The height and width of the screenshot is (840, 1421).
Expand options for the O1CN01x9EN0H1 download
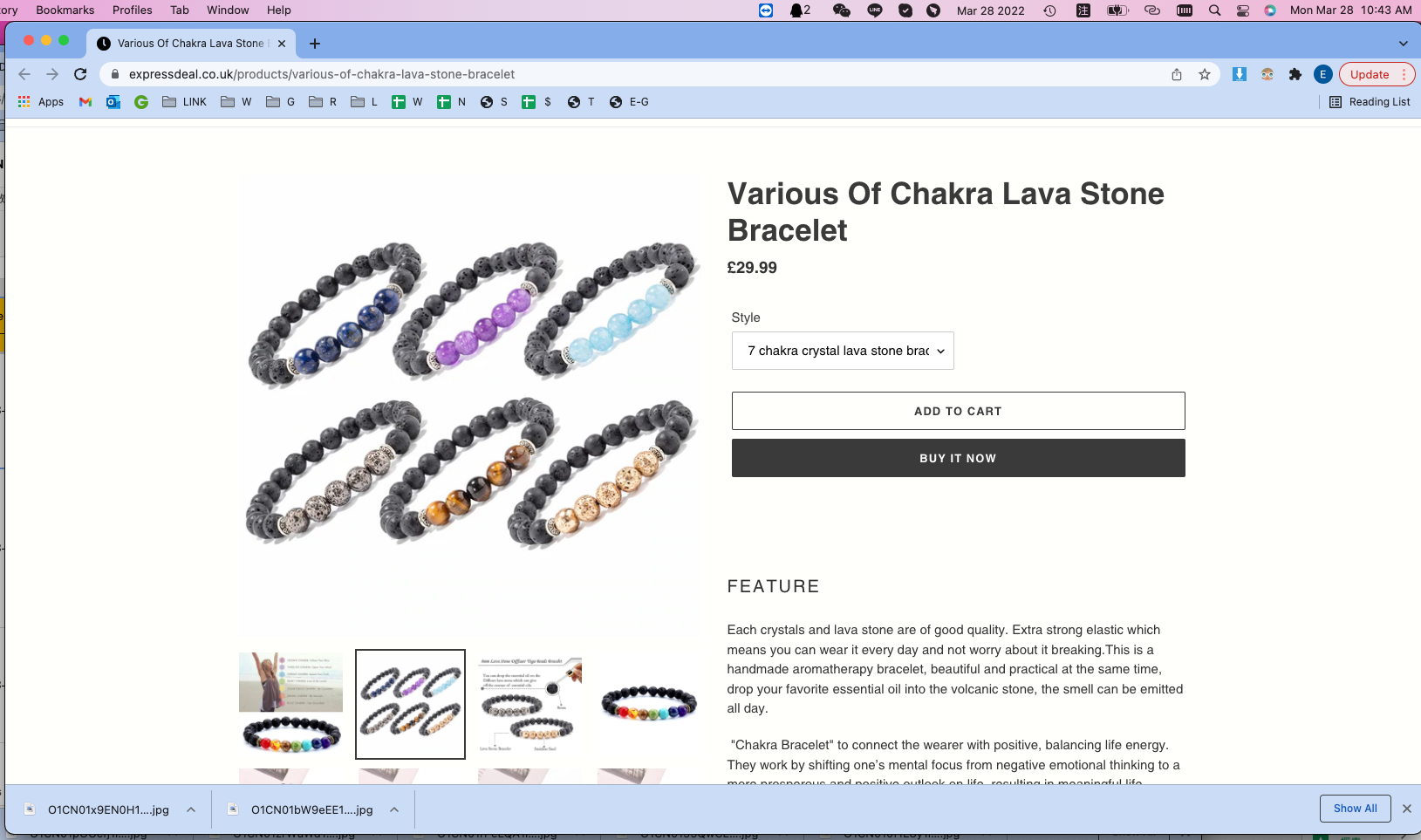click(191, 809)
